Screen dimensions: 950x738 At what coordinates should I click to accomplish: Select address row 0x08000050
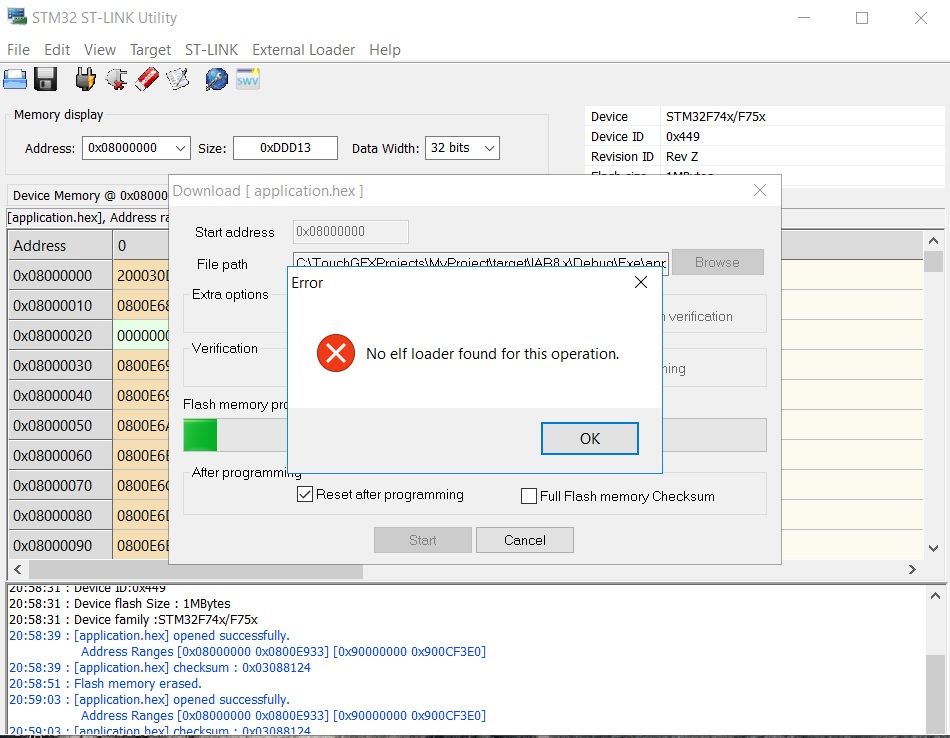click(60, 426)
